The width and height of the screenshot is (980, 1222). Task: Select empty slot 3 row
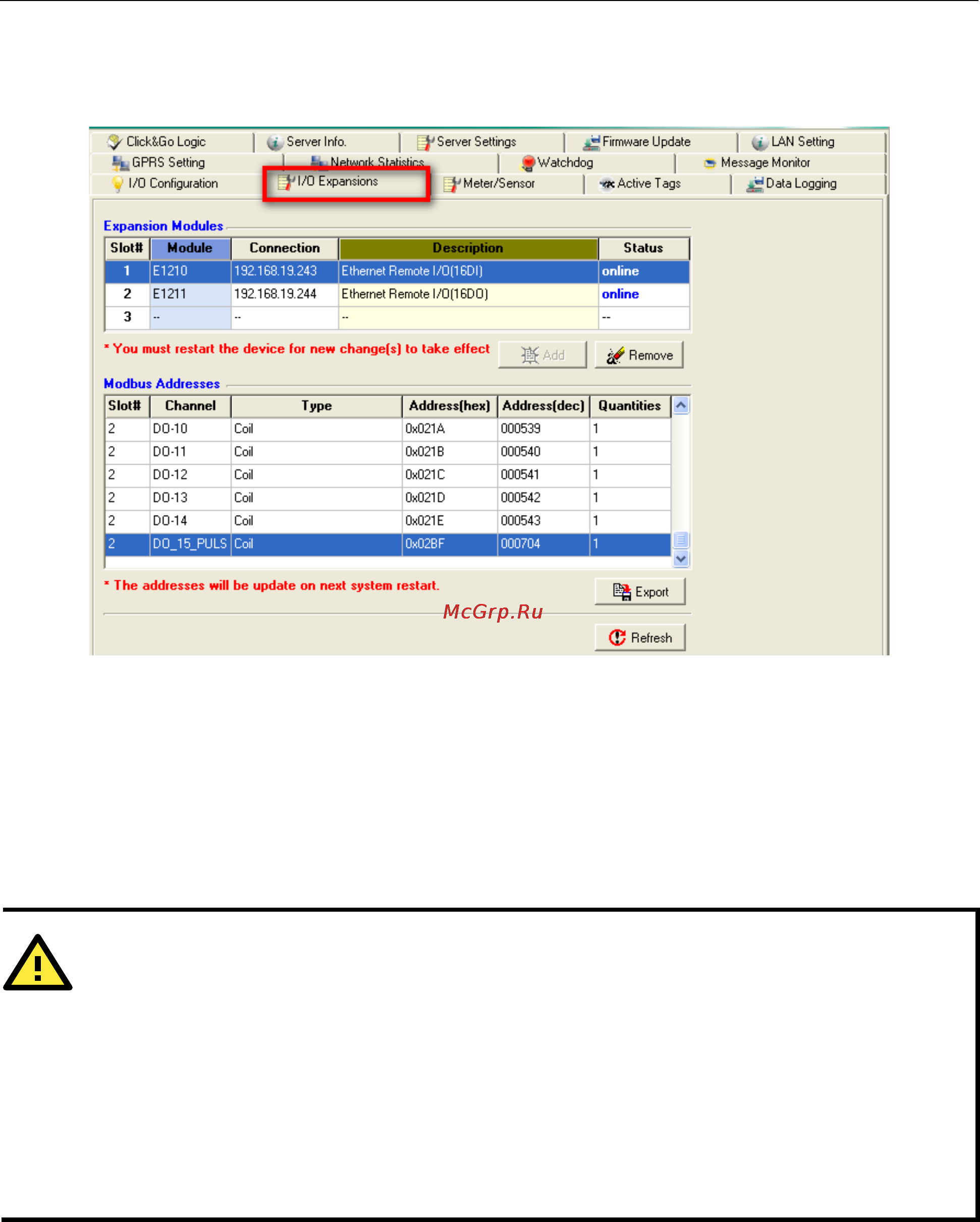(x=397, y=317)
